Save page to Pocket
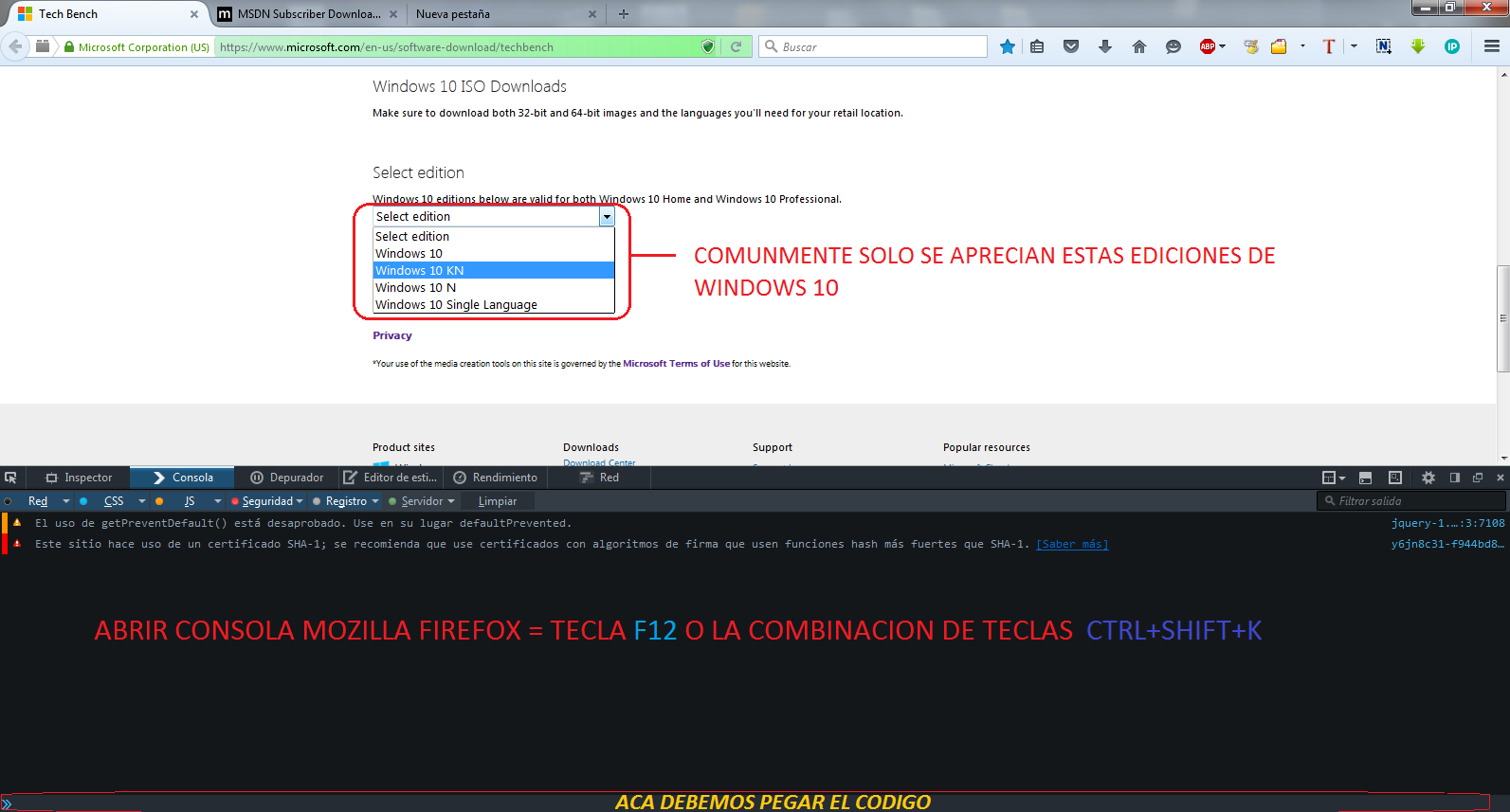This screenshot has width=1510, height=812. (x=1071, y=46)
